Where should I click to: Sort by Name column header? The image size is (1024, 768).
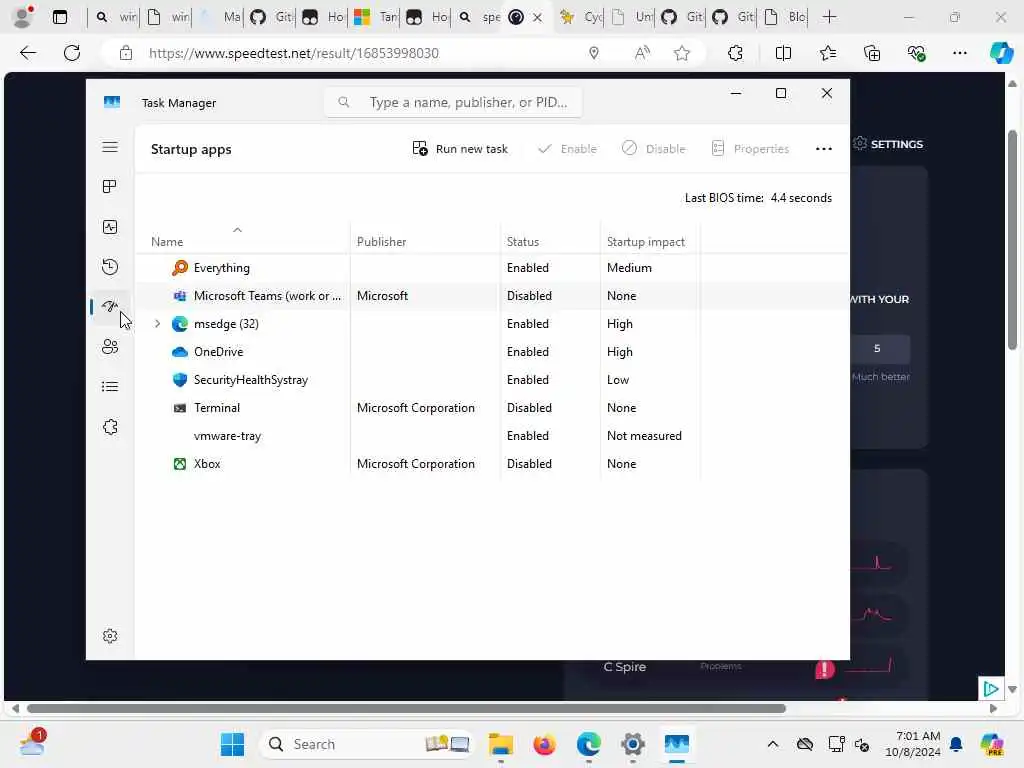point(167,242)
